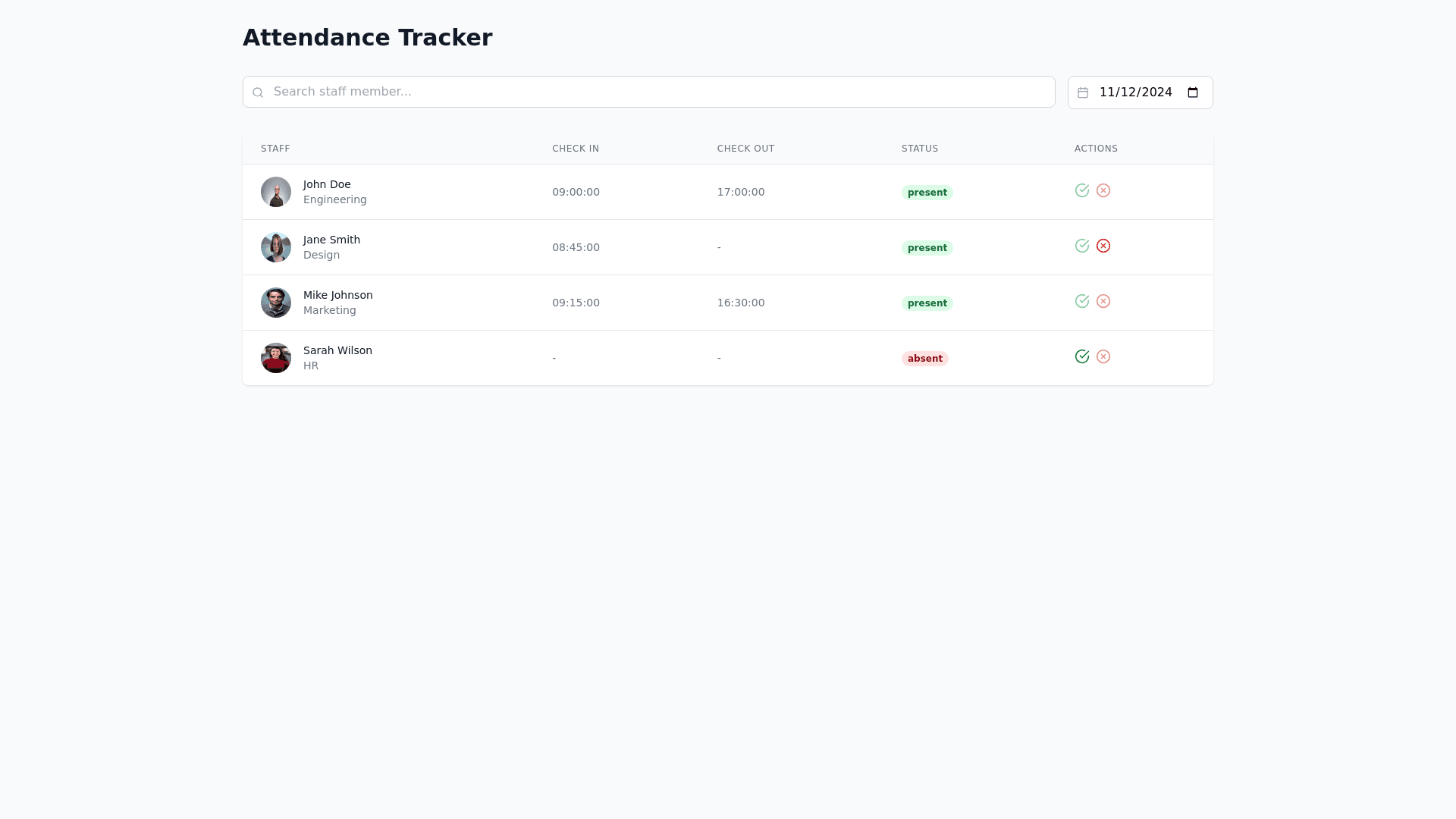1456x819 pixels.
Task: Click Sarah Wilson's avatar image
Action: coord(276,358)
